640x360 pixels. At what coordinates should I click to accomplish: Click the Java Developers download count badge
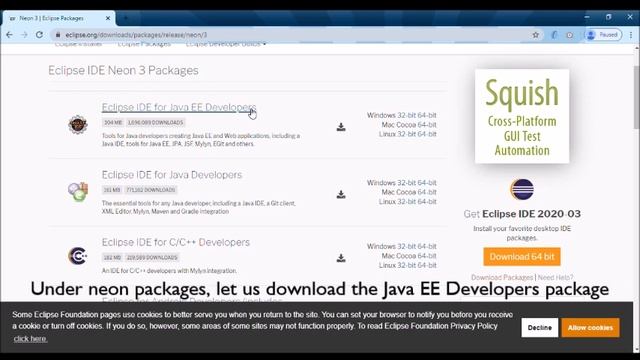(151, 190)
